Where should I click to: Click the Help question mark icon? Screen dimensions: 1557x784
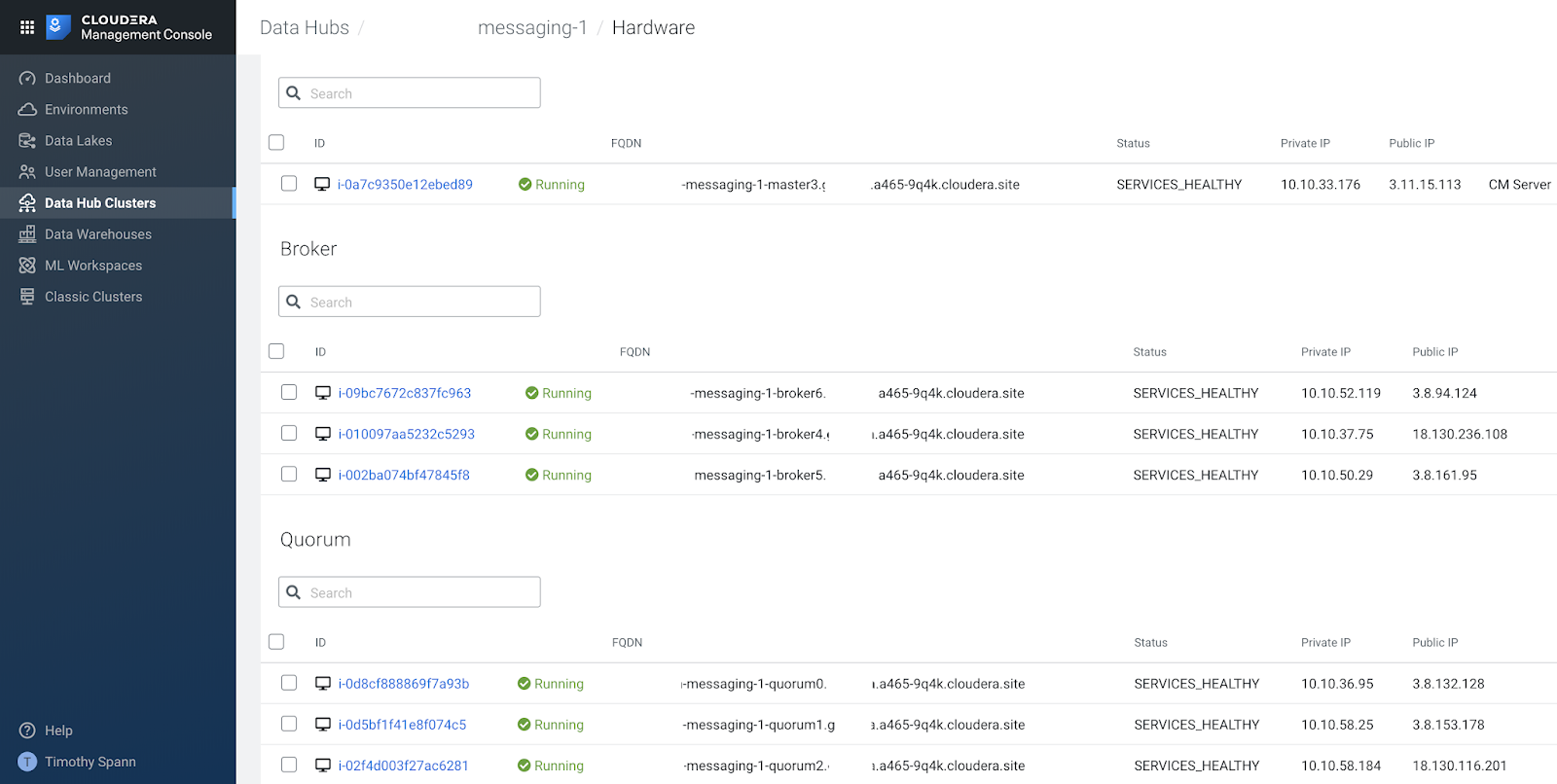tap(27, 731)
